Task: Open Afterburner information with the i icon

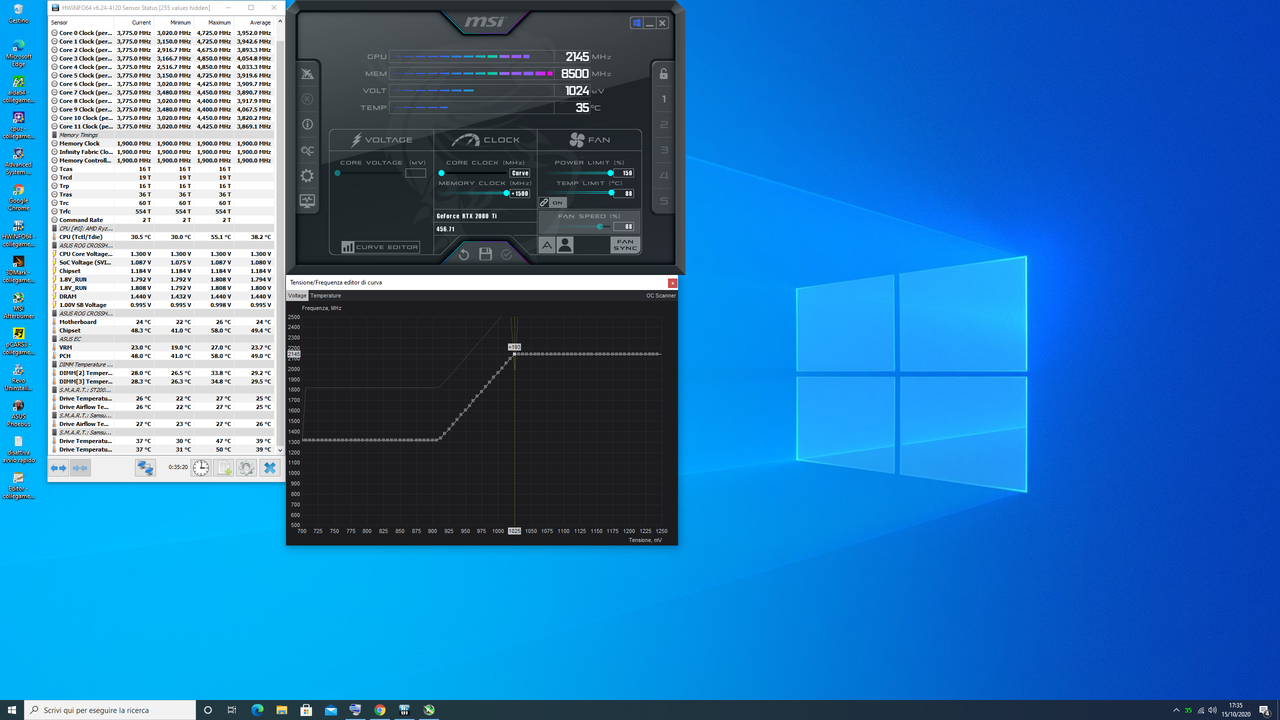Action: coord(307,124)
